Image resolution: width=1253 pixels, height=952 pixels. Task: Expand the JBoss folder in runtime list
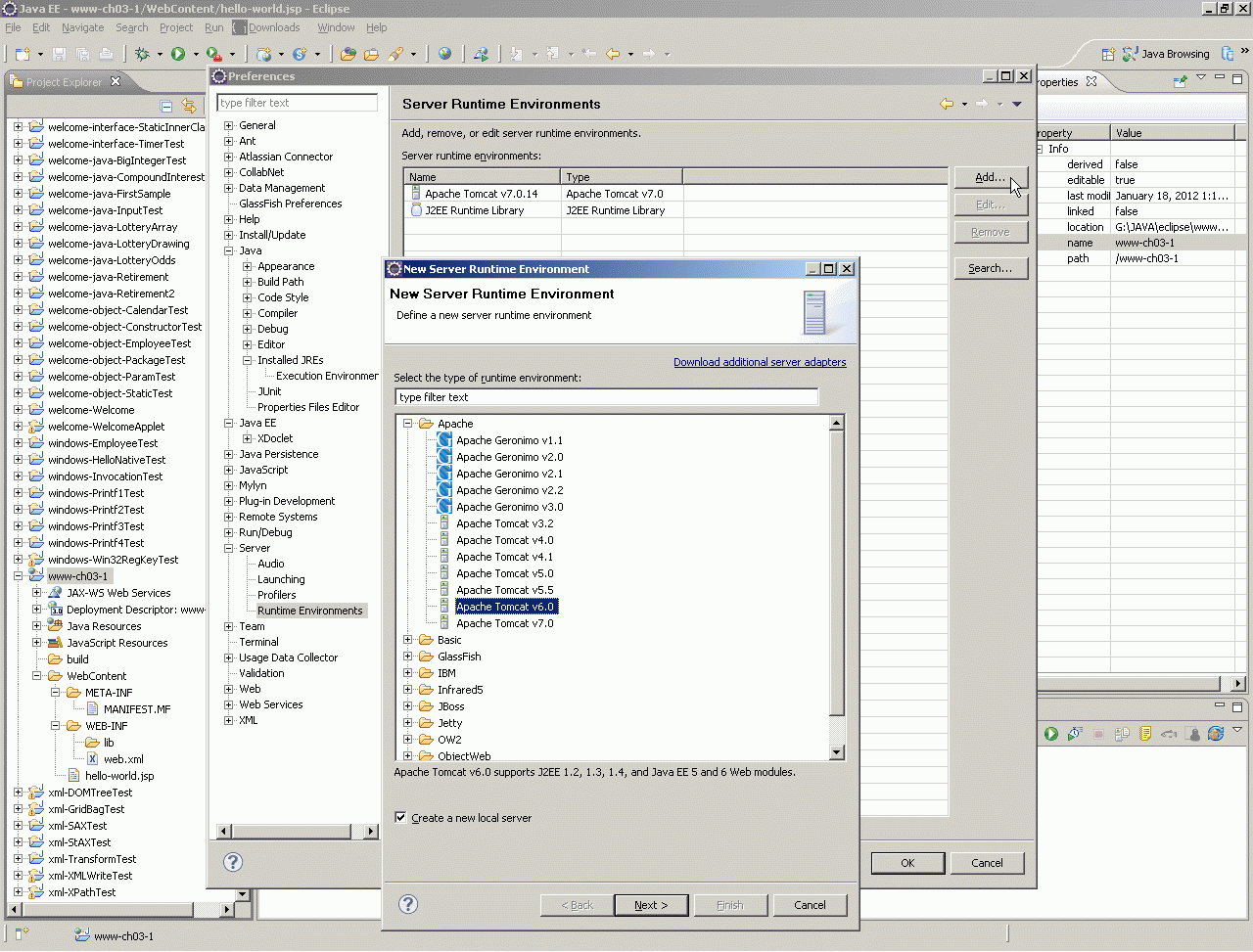(x=408, y=706)
